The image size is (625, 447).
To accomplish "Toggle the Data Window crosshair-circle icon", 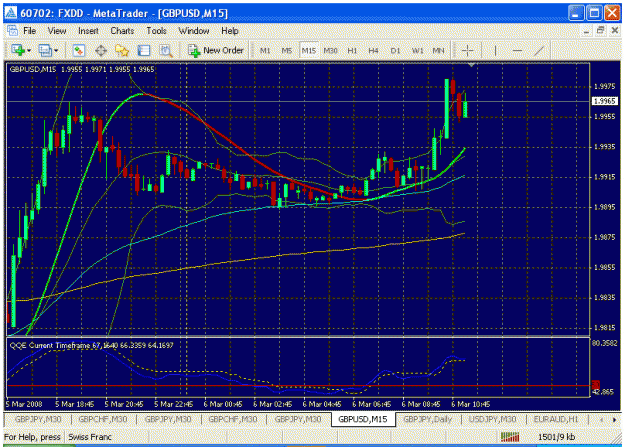I will (101, 51).
